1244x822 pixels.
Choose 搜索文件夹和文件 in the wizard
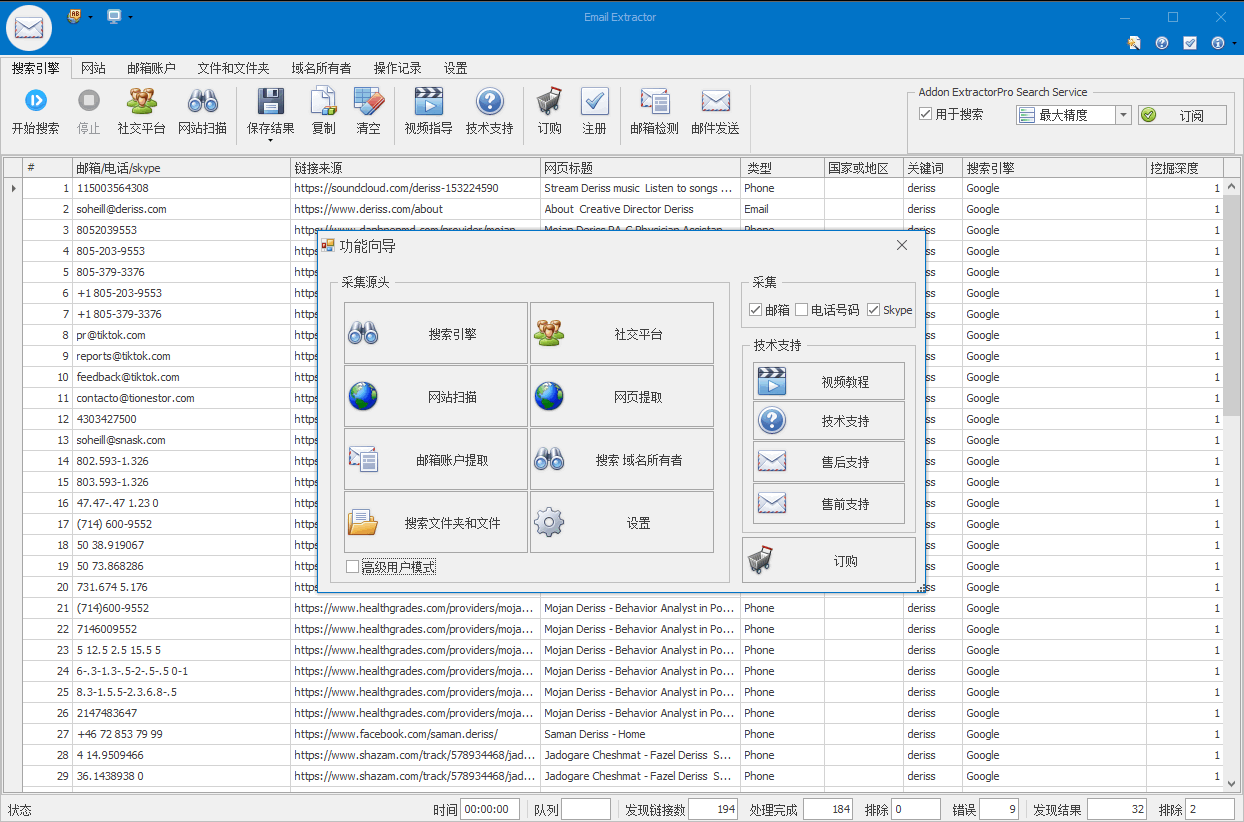coord(436,523)
